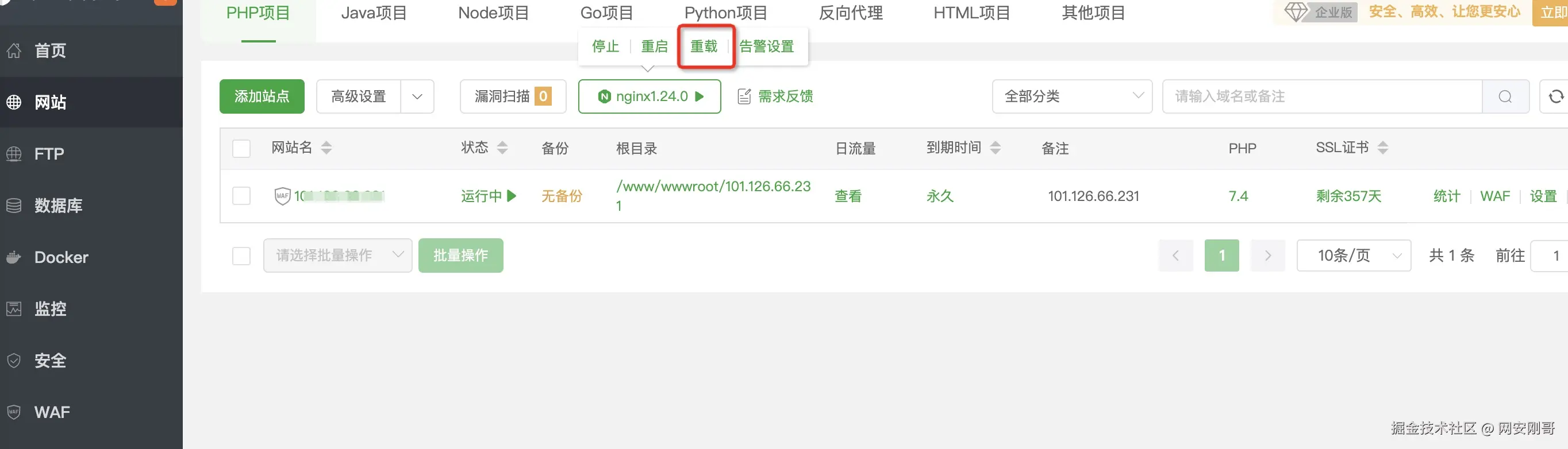Open 安全 via its shield icon

click(14, 361)
